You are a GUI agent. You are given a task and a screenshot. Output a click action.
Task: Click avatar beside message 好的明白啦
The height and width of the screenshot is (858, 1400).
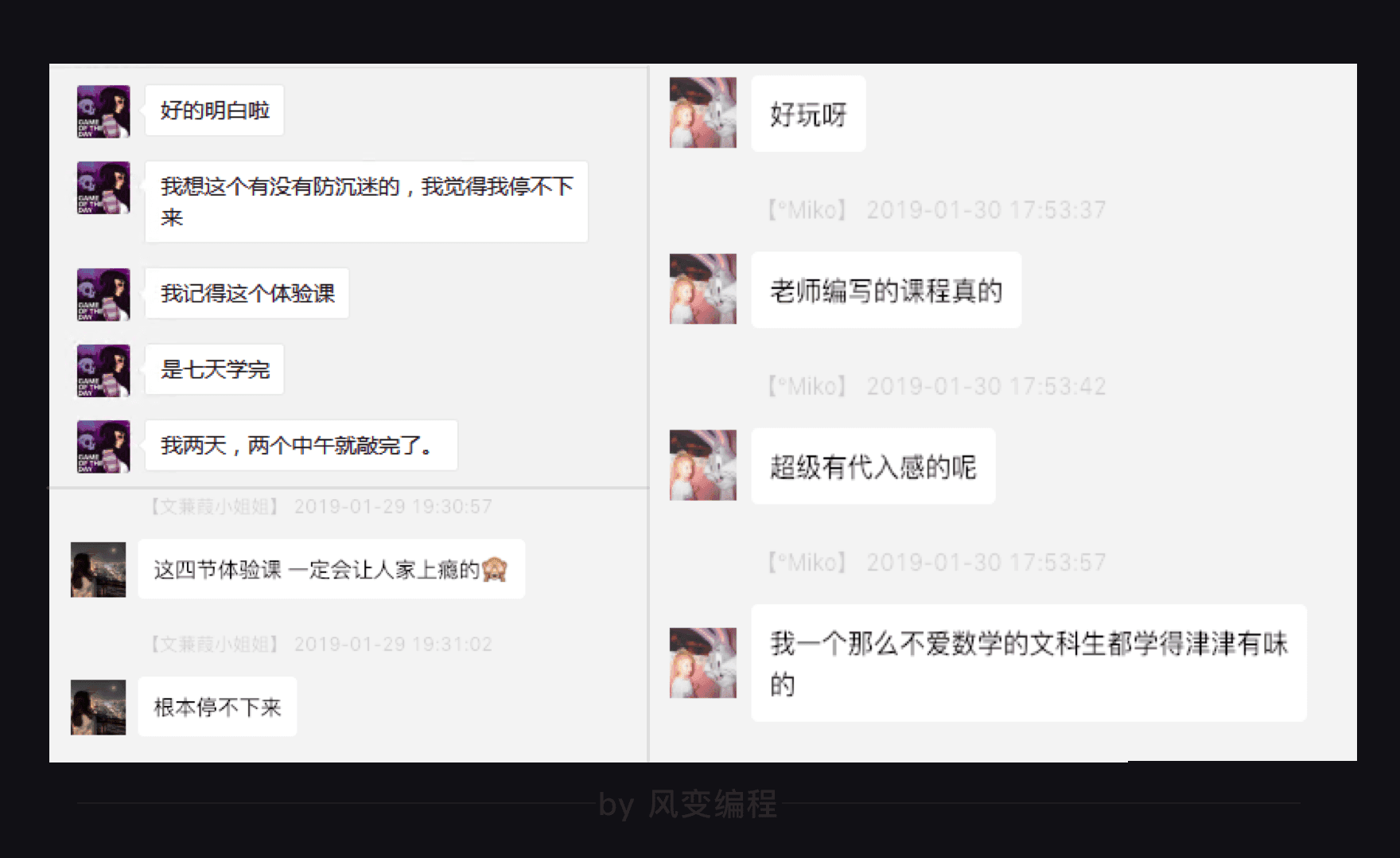point(103,111)
